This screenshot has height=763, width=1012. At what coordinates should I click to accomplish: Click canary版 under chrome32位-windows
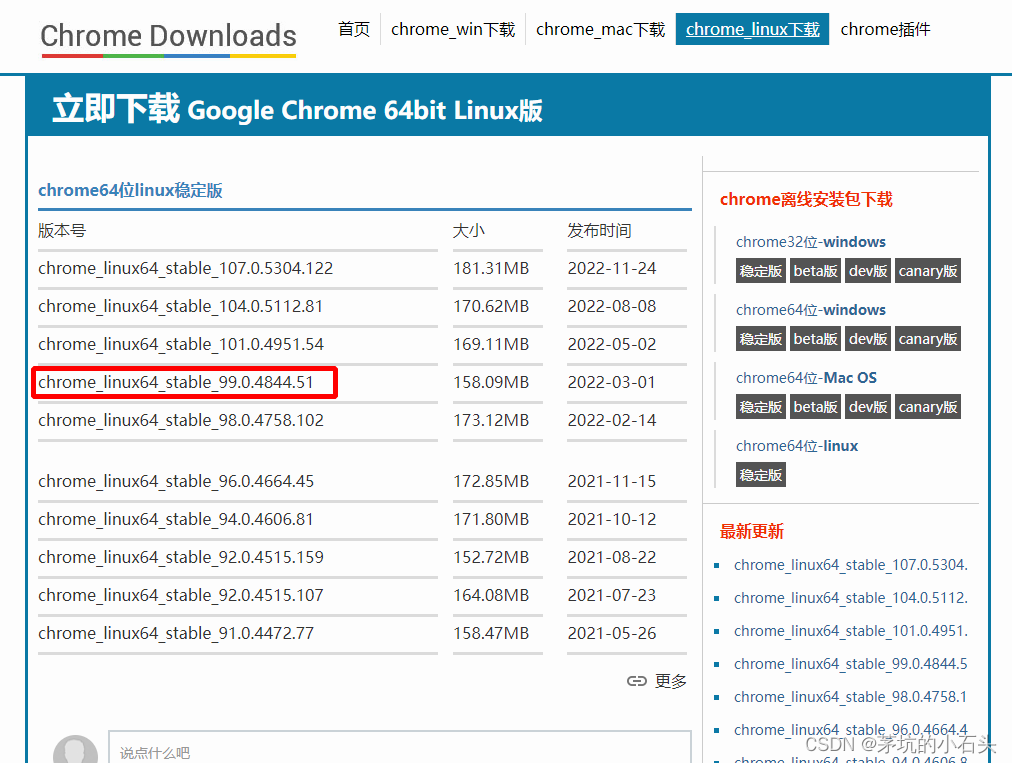tap(927, 270)
